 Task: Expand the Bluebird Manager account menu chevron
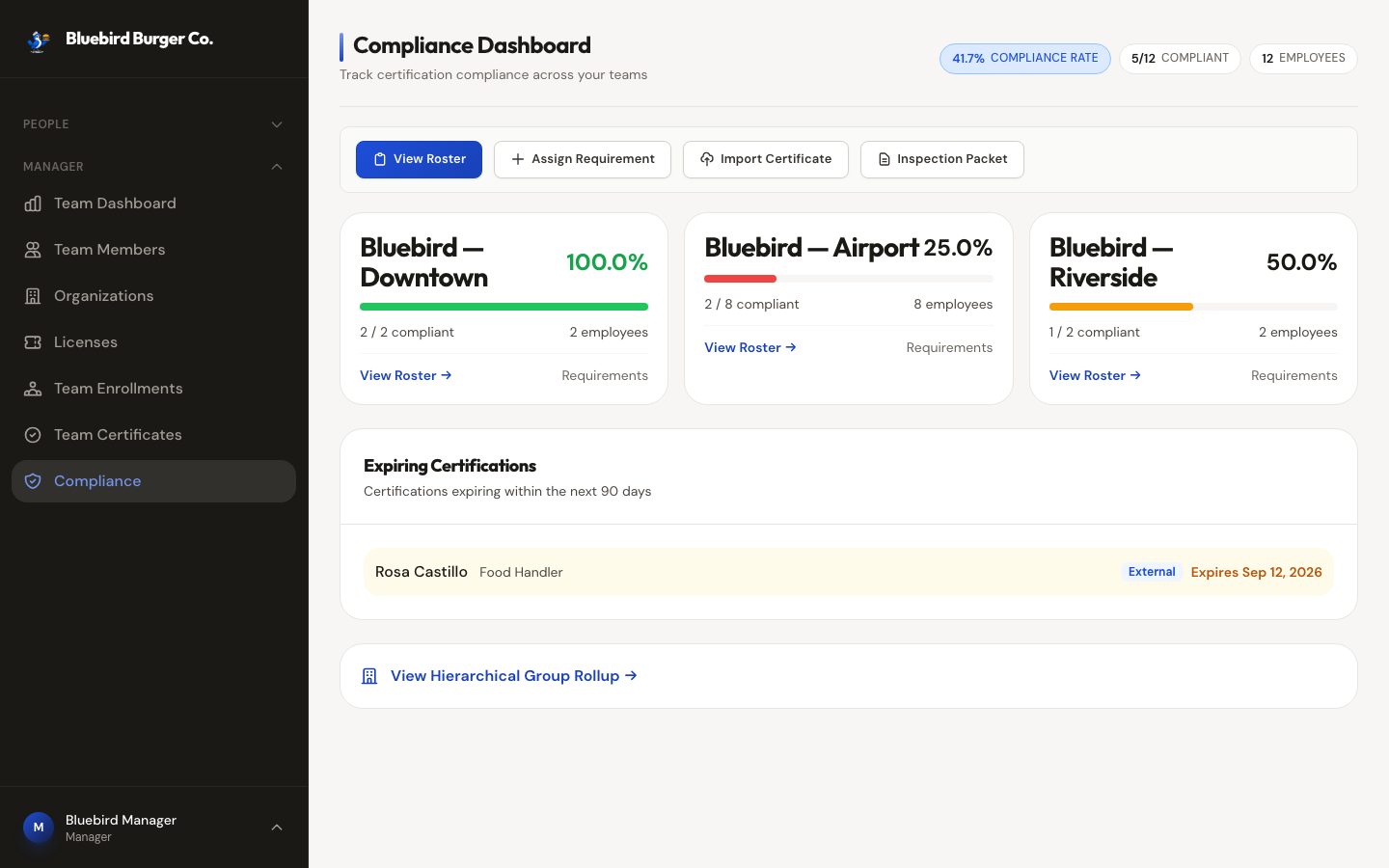pos(277,827)
